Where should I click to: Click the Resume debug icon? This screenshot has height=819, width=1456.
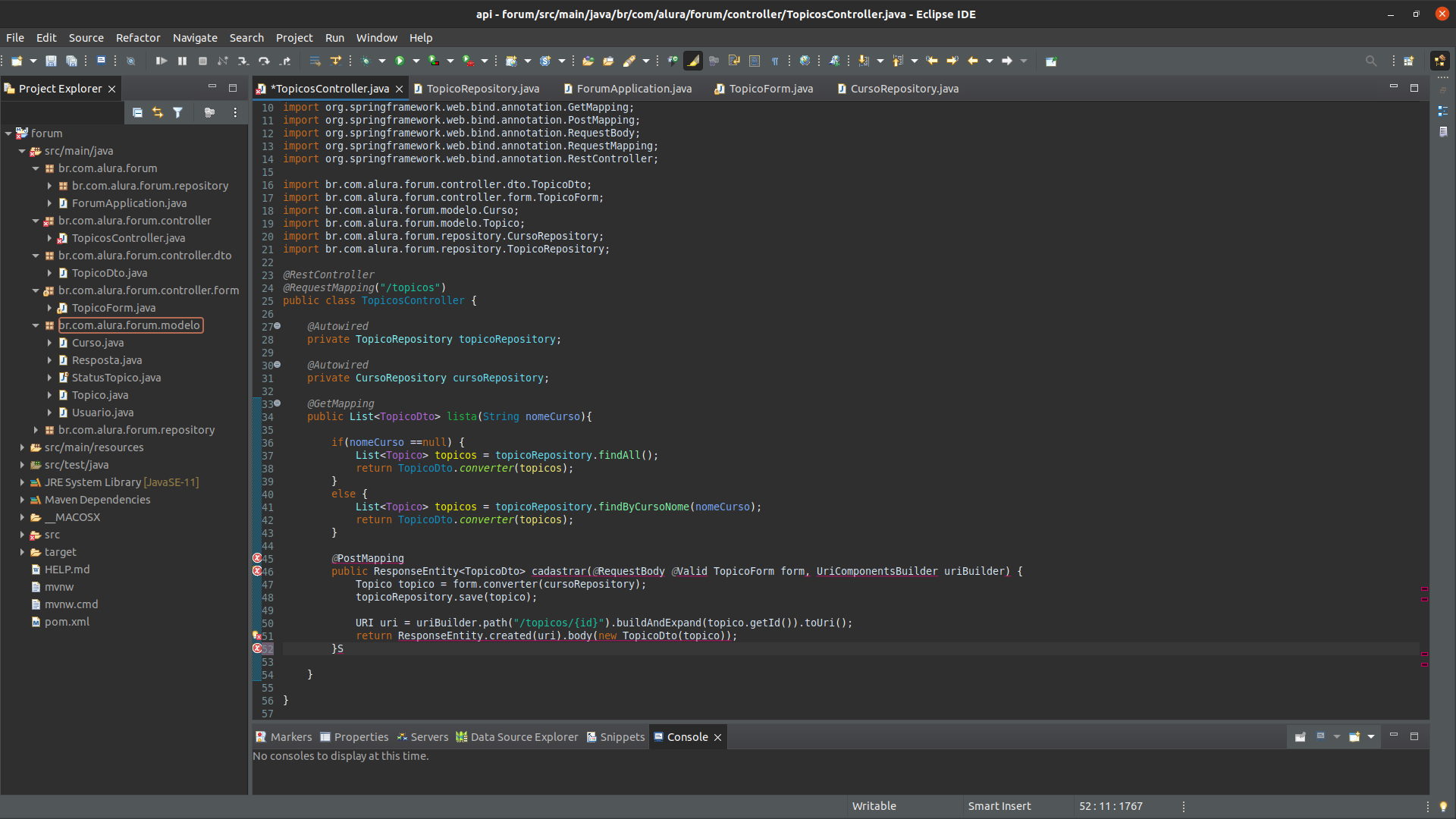(162, 61)
